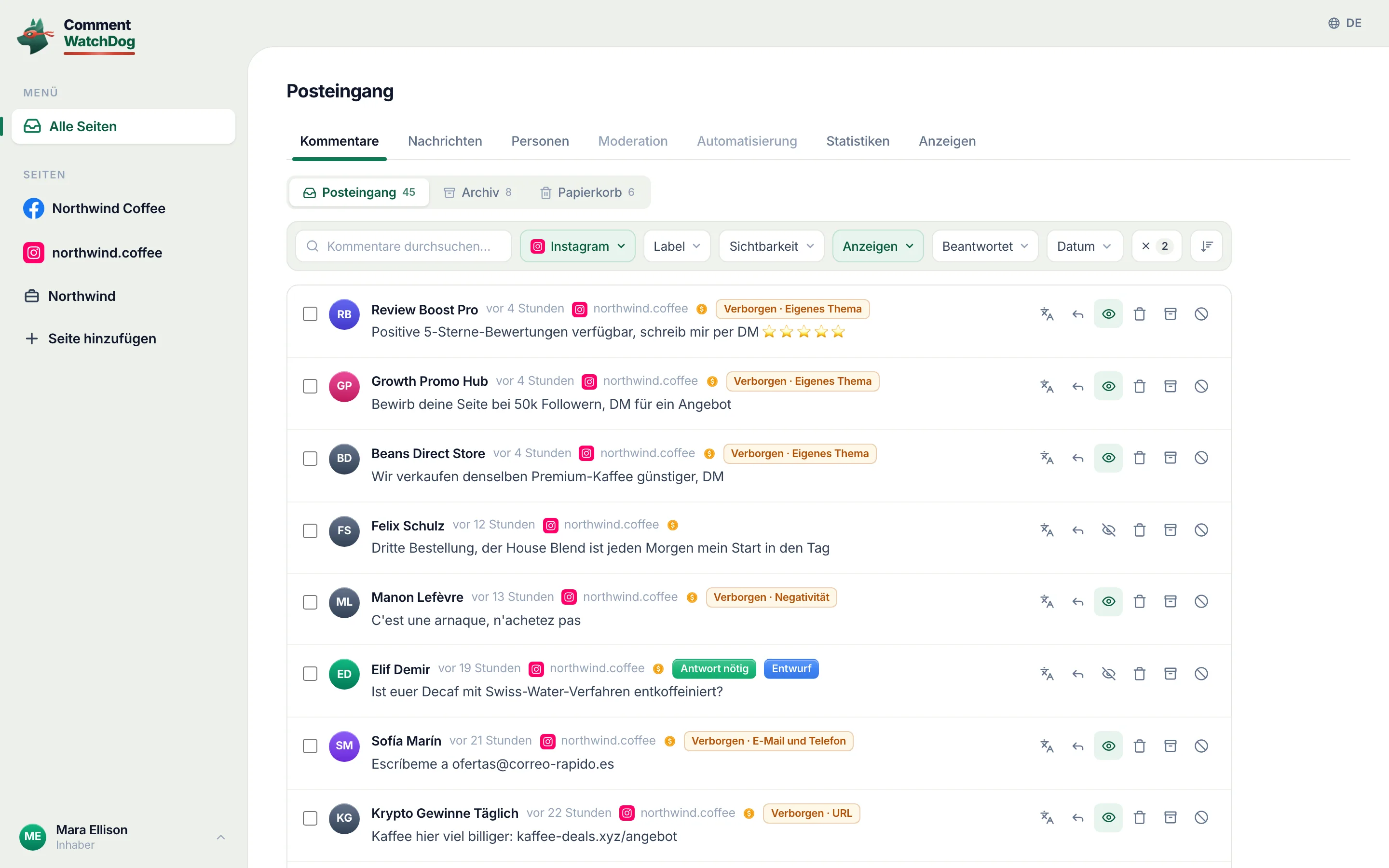Viewport: 1389px width, 868px height.
Task: Open the Datum filter dropdown
Action: click(1084, 246)
